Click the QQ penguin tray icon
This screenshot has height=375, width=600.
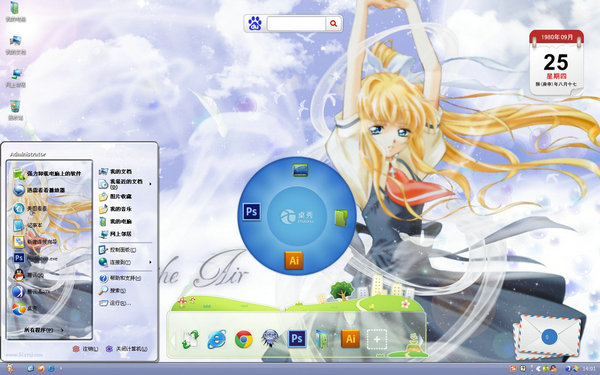(553, 368)
